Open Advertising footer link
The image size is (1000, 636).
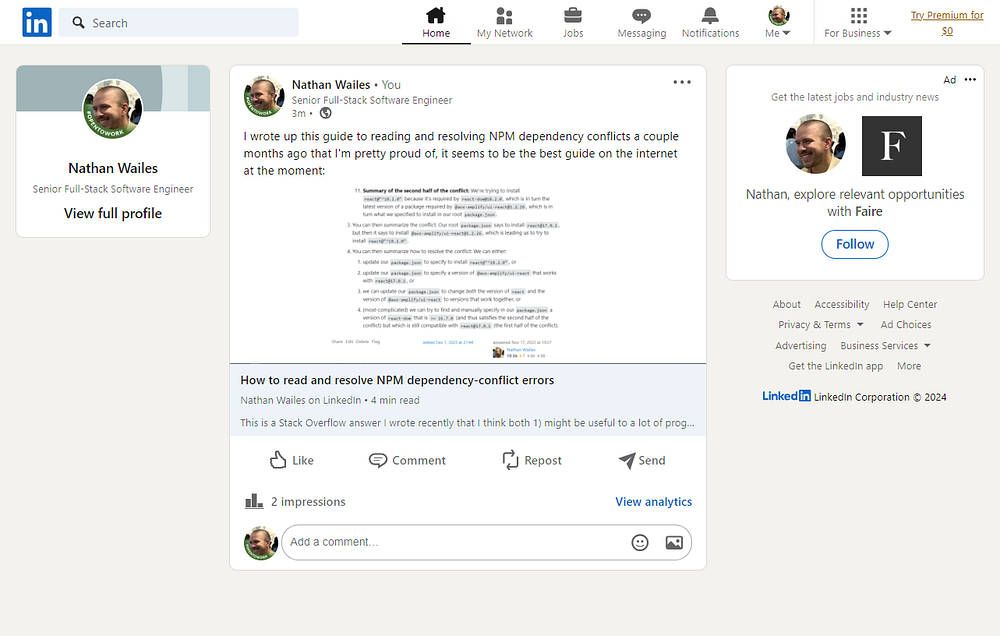click(800, 346)
